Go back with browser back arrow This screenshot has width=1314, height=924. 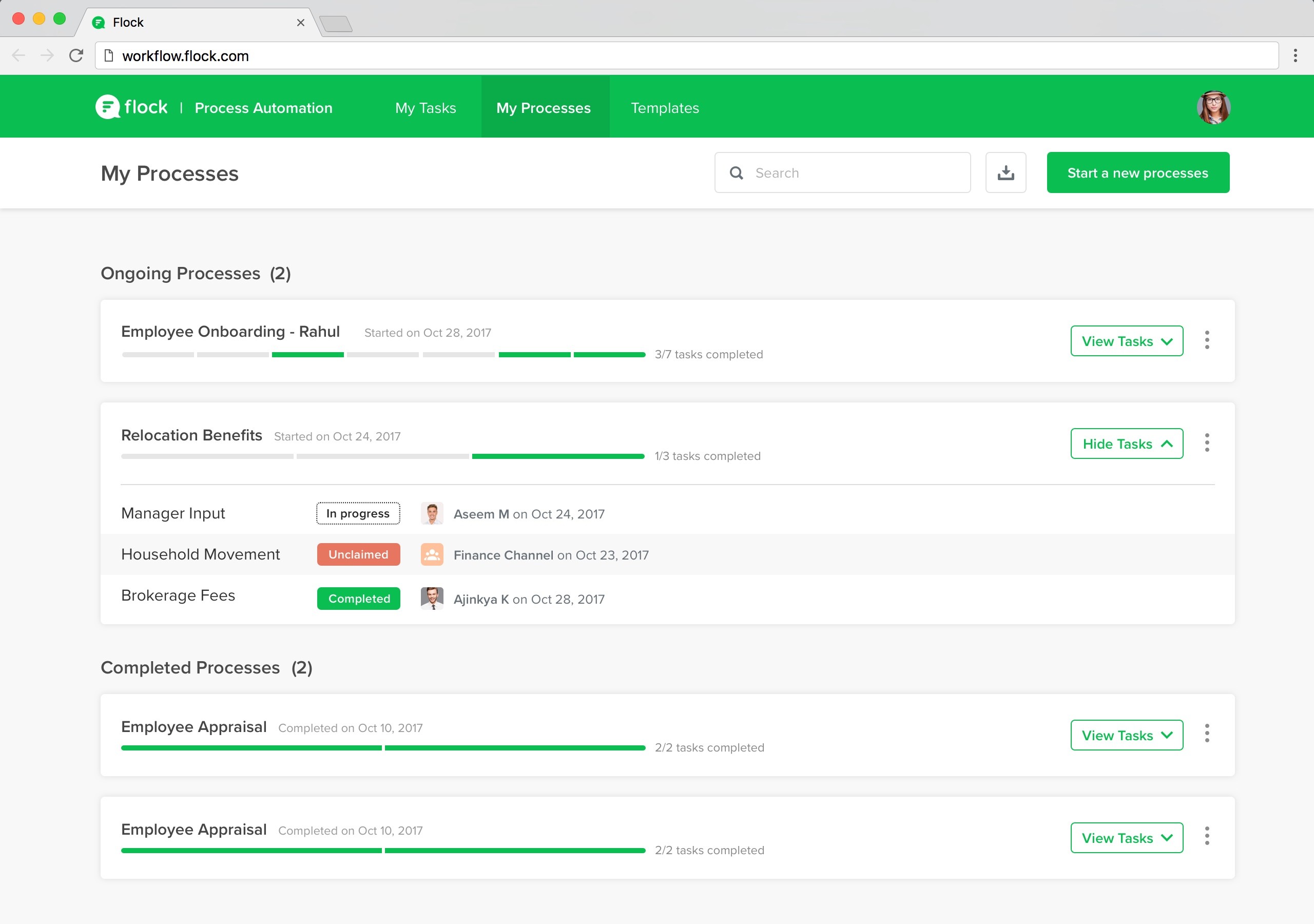click(x=18, y=55)
